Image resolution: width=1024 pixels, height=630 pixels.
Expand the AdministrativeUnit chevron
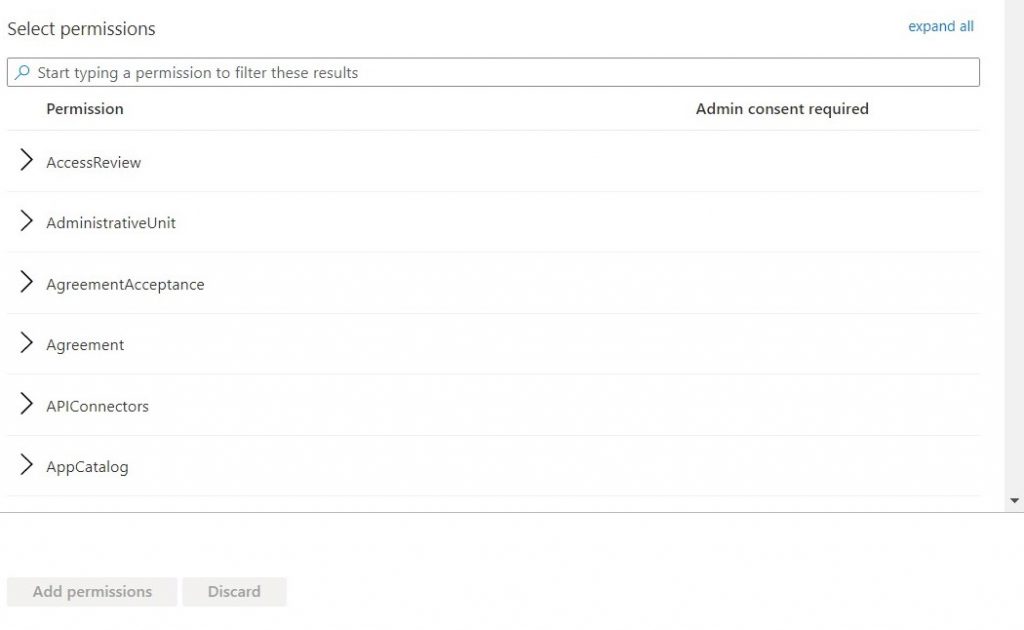click(26, 221)
